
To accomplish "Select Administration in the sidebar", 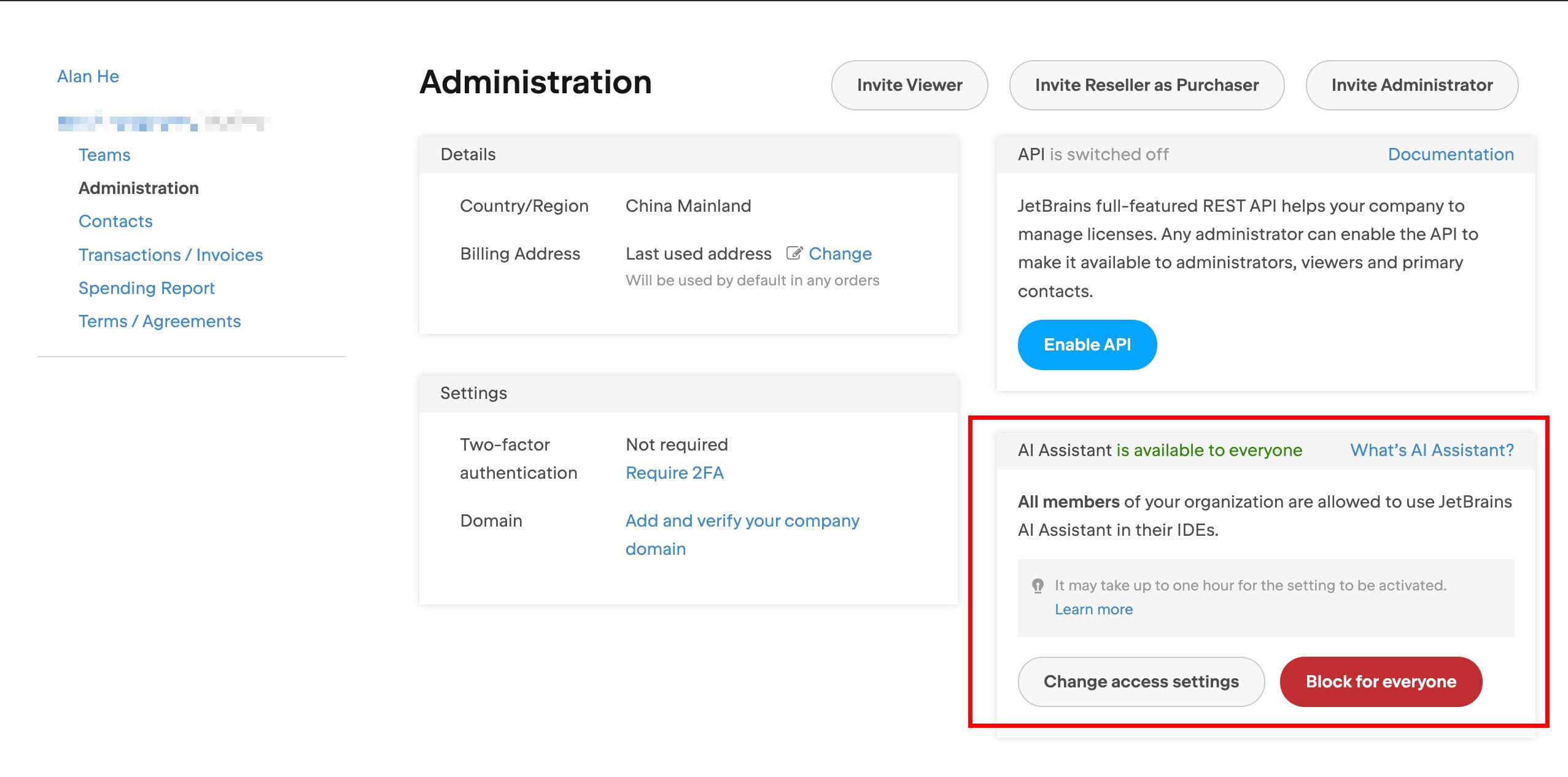I will click(139, 188).
